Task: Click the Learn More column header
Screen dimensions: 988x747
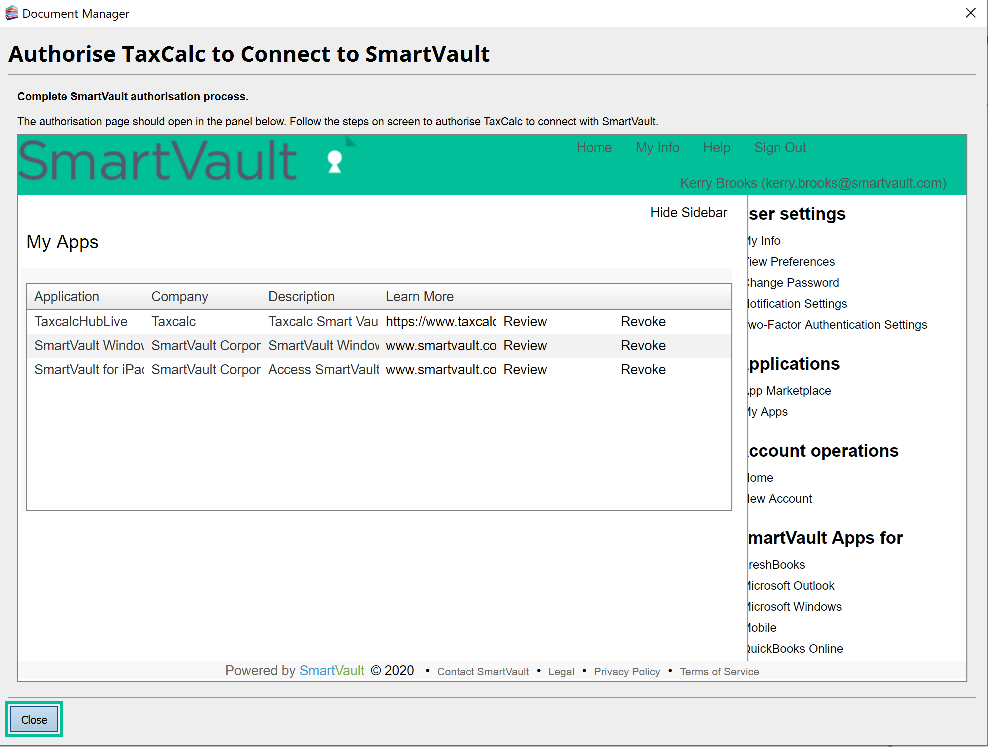Action: pos(420,297)
